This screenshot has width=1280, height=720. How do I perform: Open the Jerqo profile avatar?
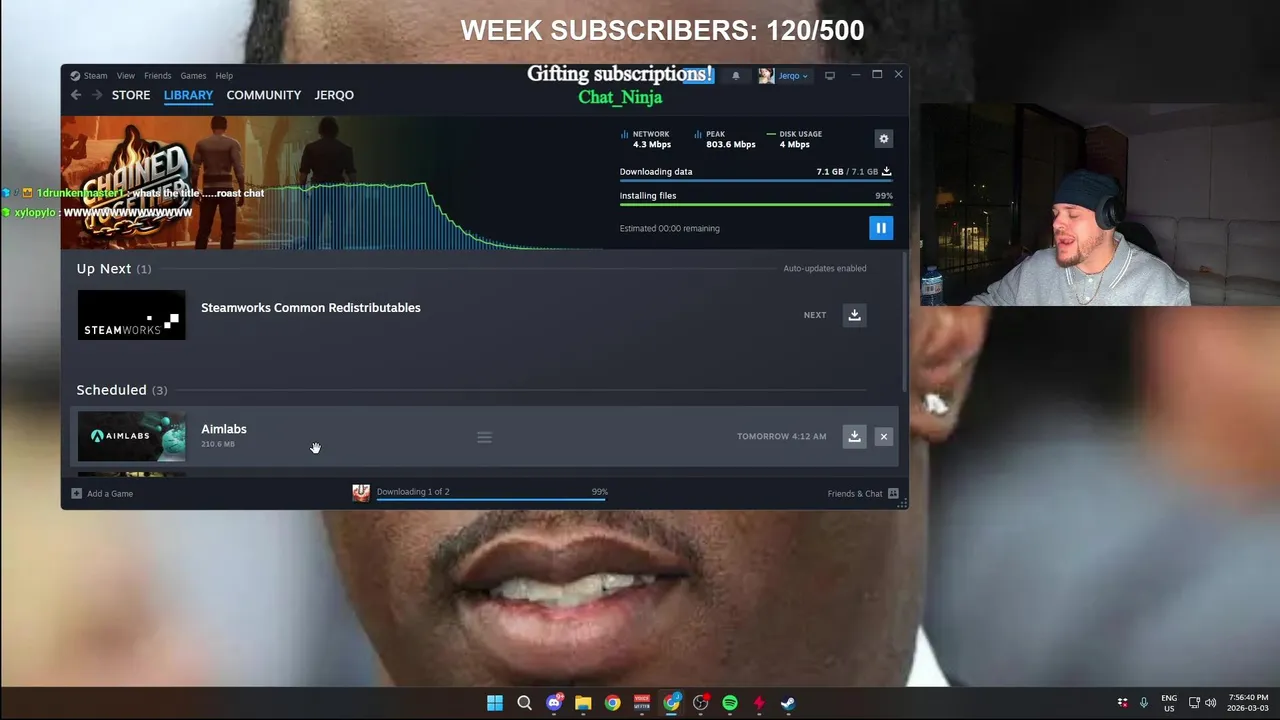pyautogui.click(x=766, y=76)
